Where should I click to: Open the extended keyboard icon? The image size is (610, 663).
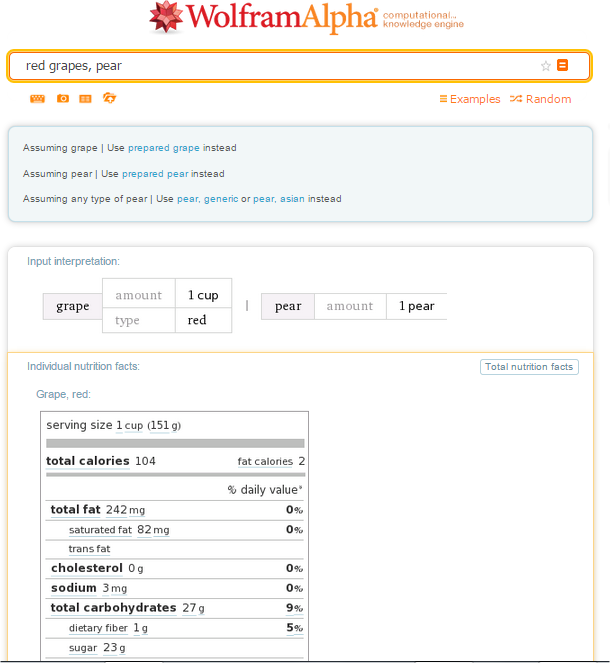[37, 99]
